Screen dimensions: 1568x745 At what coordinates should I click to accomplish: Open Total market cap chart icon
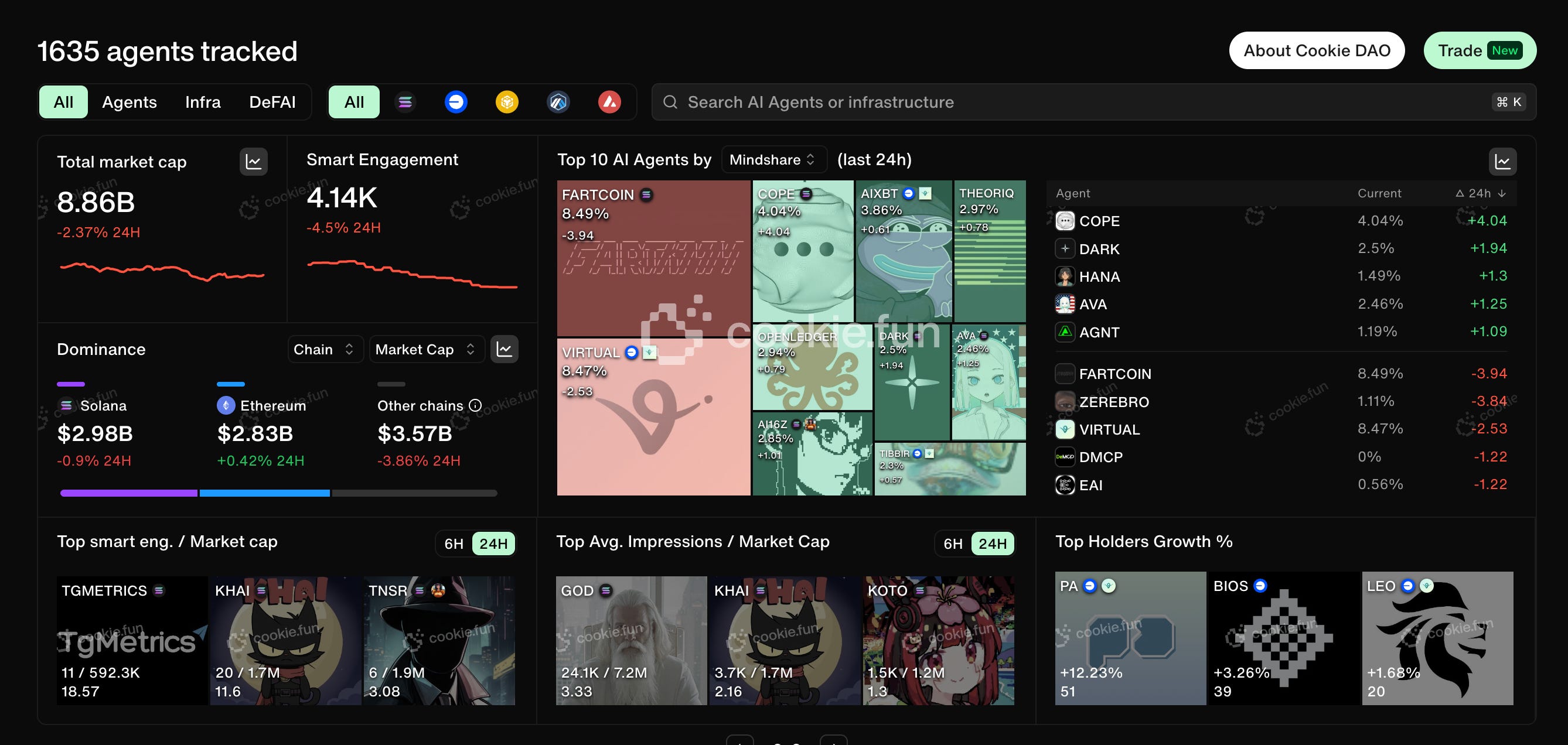pyautogui.click(x=253, y=162)
